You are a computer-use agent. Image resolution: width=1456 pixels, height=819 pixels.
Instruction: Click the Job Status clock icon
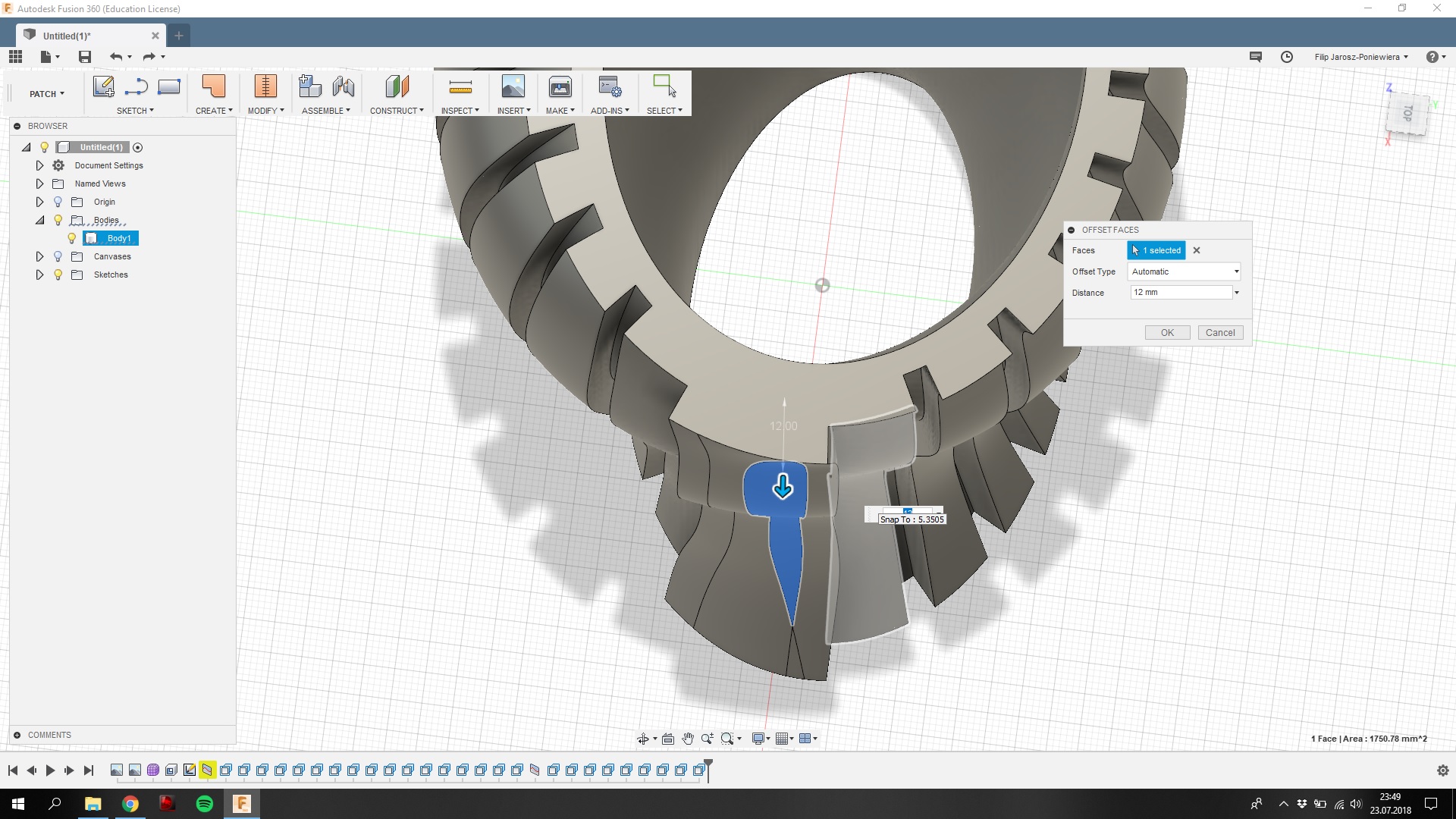(1287, 57)
